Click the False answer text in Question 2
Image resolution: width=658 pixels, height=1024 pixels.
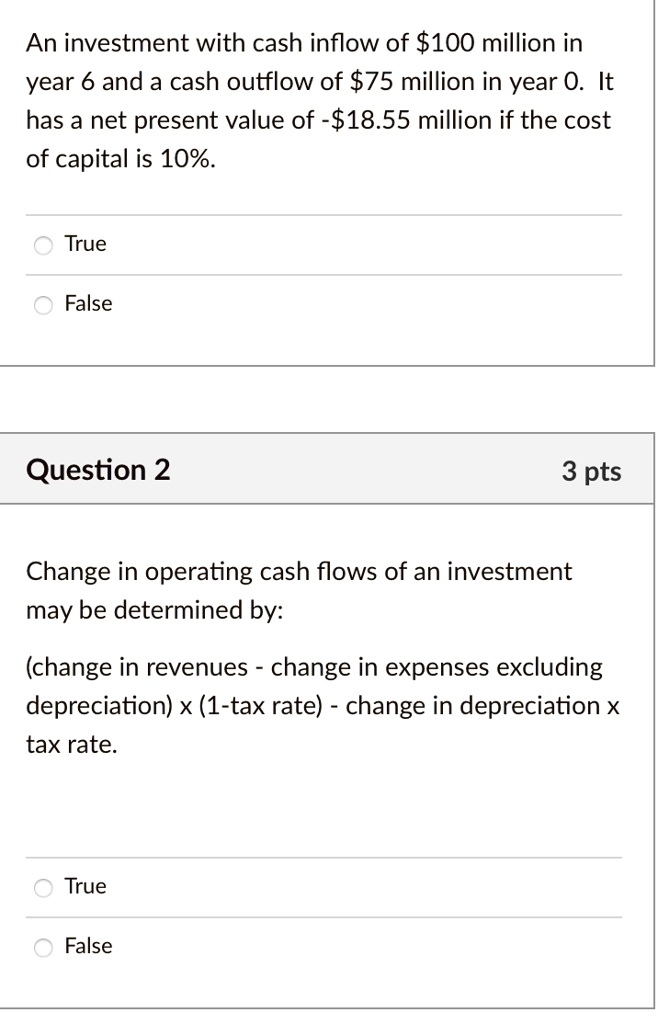point(88,946)
